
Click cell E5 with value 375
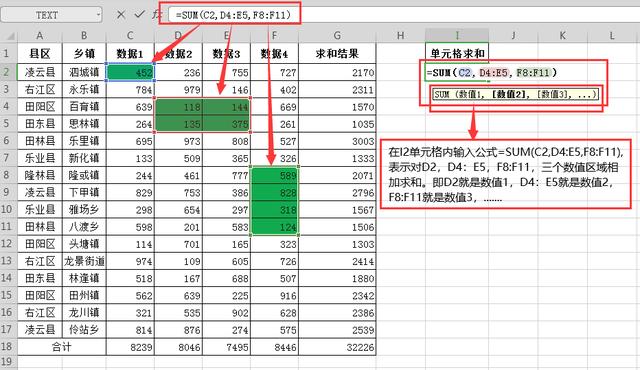(x=227, y=124)
